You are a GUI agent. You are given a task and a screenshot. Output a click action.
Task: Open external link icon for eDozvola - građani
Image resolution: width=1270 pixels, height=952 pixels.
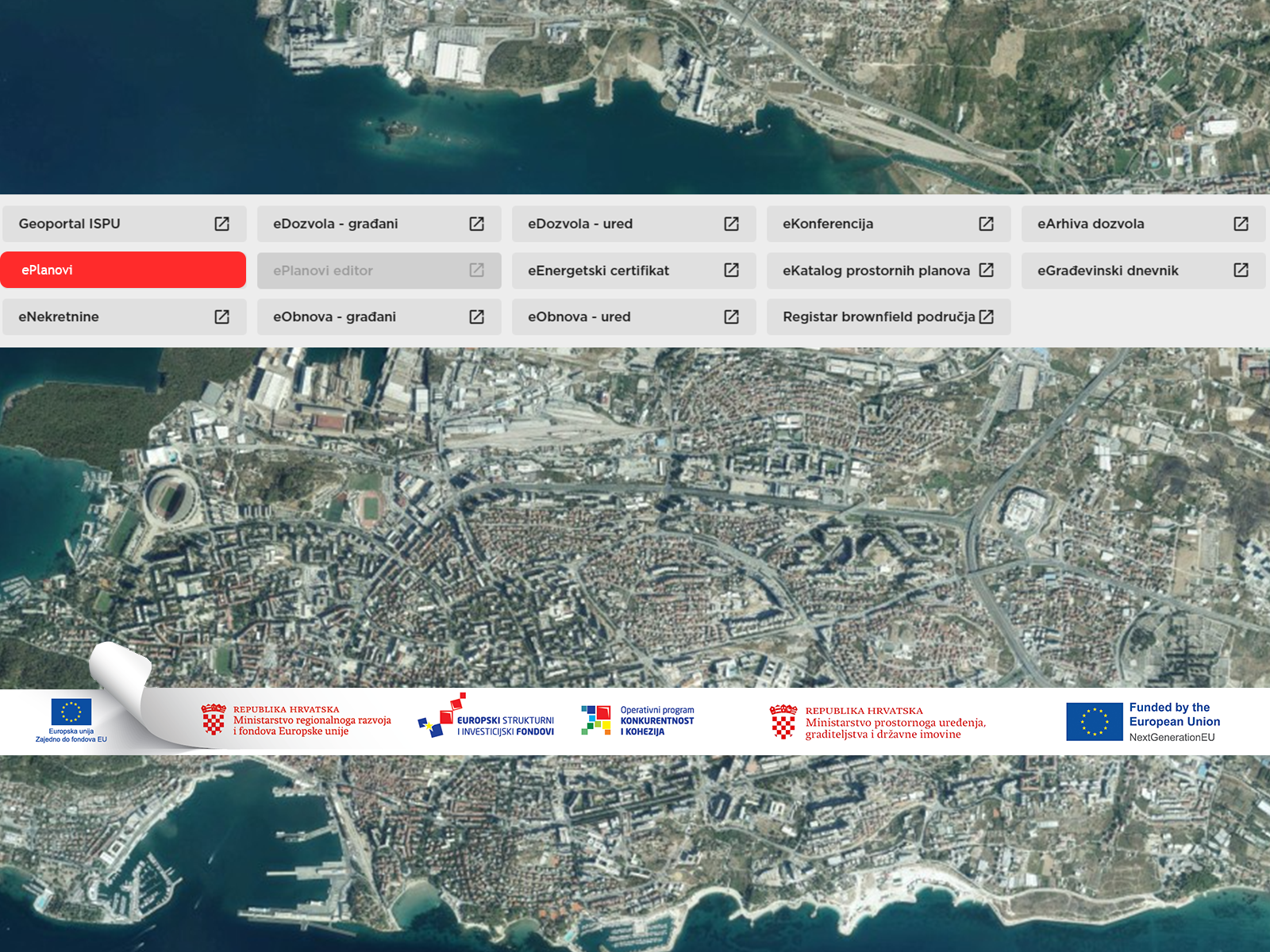point(476,224)
